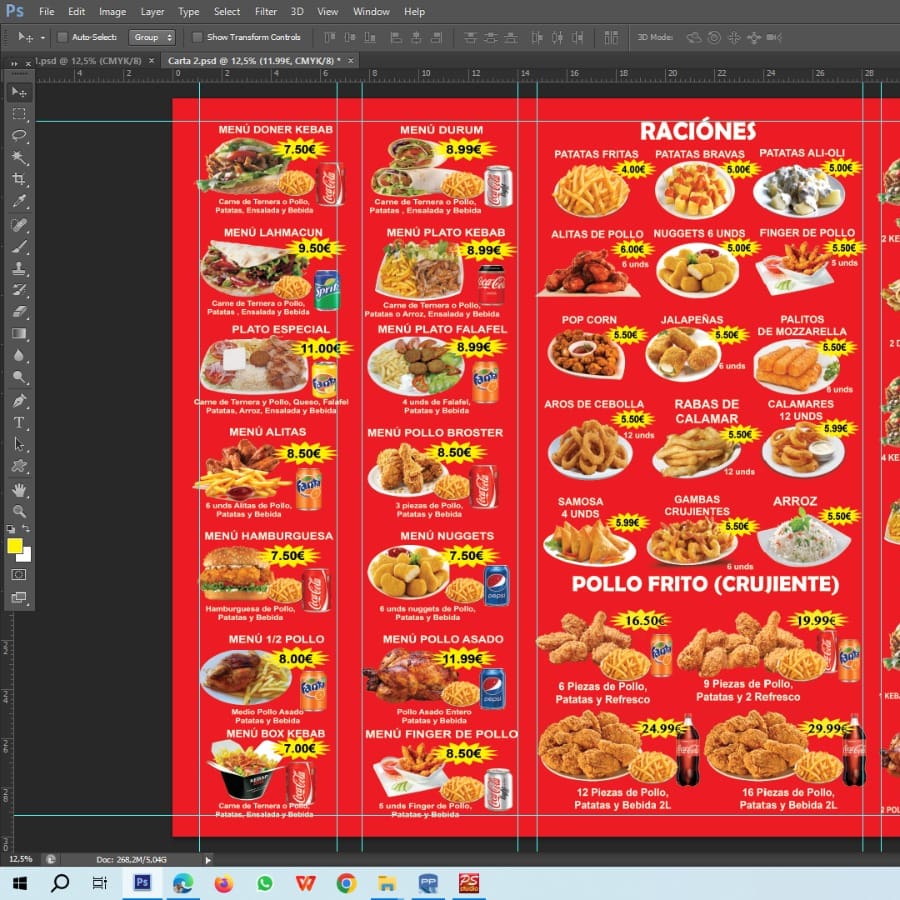Screen dimensions: 900x900
Task: Activate the Hand tool
Action: [x=19, y=490]
